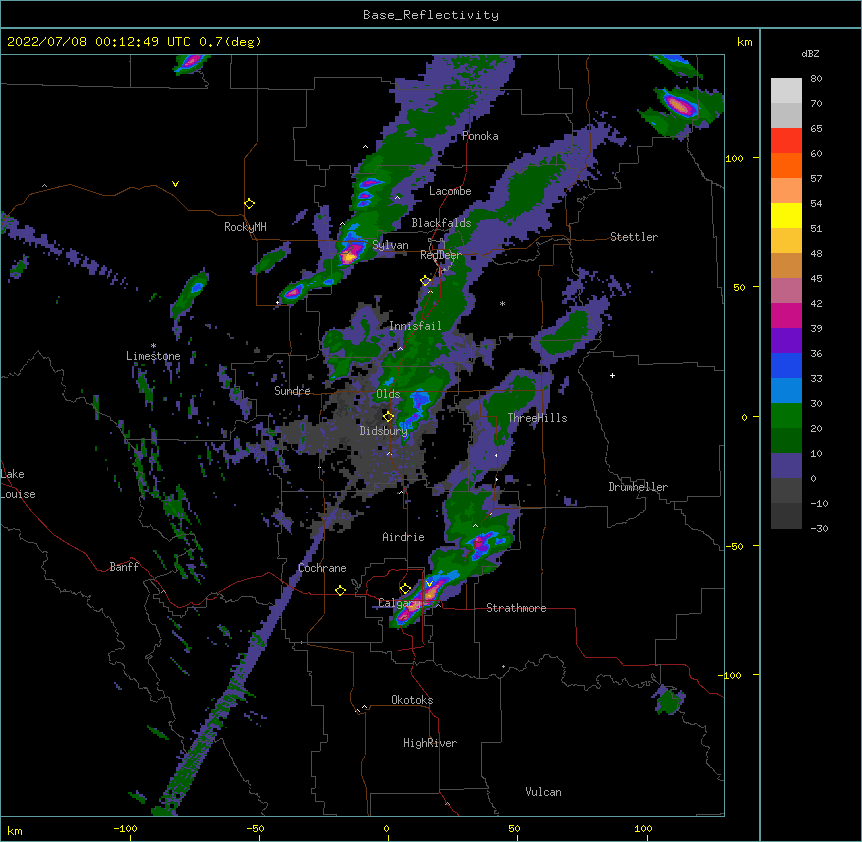This screenshot has width=862, height=842.
Task: Select the violet swatch between 10 and 0 dBZ
Action: (x=786, y=466)
